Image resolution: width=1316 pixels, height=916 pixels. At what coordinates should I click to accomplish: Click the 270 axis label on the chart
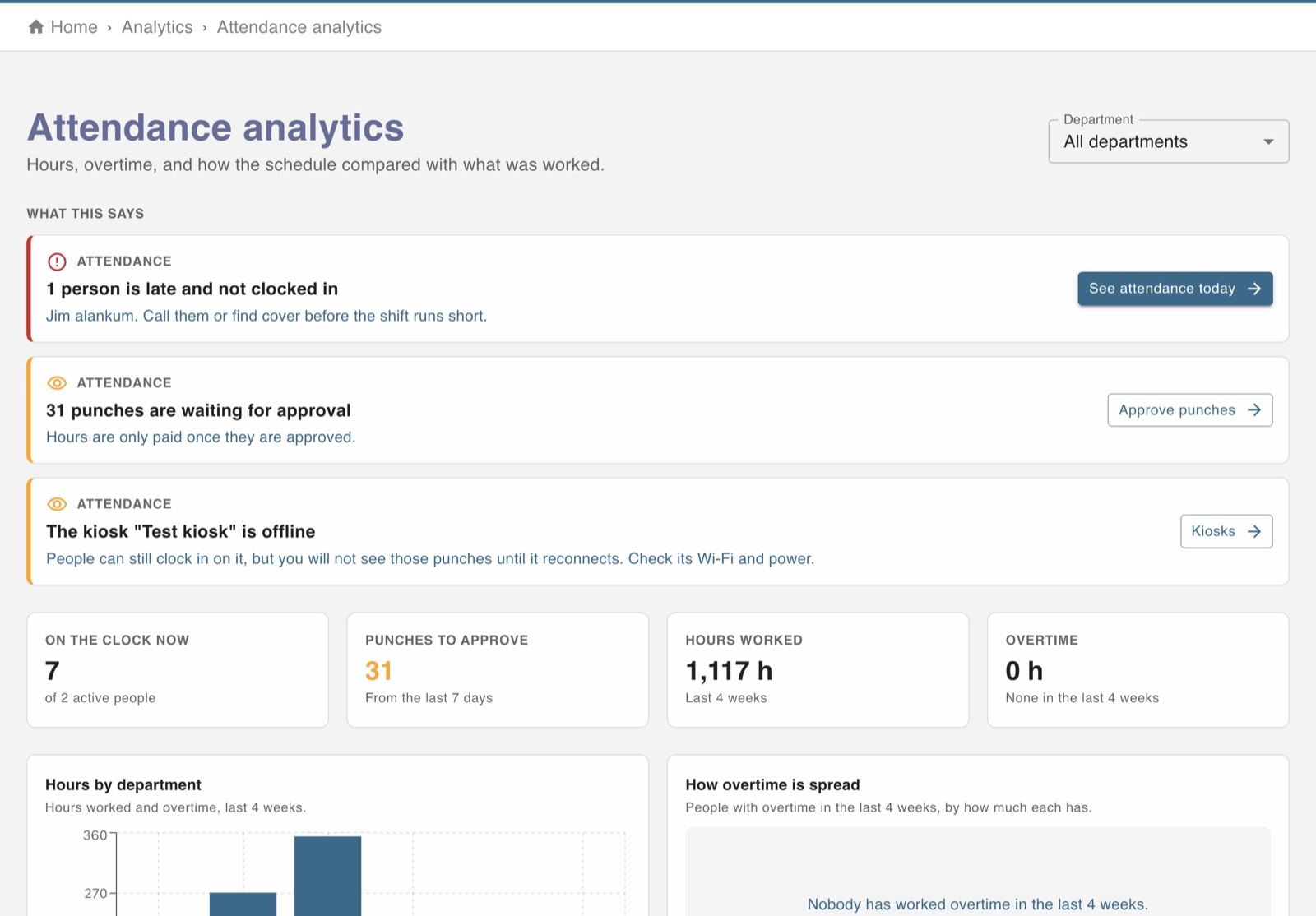pos(95,893)
